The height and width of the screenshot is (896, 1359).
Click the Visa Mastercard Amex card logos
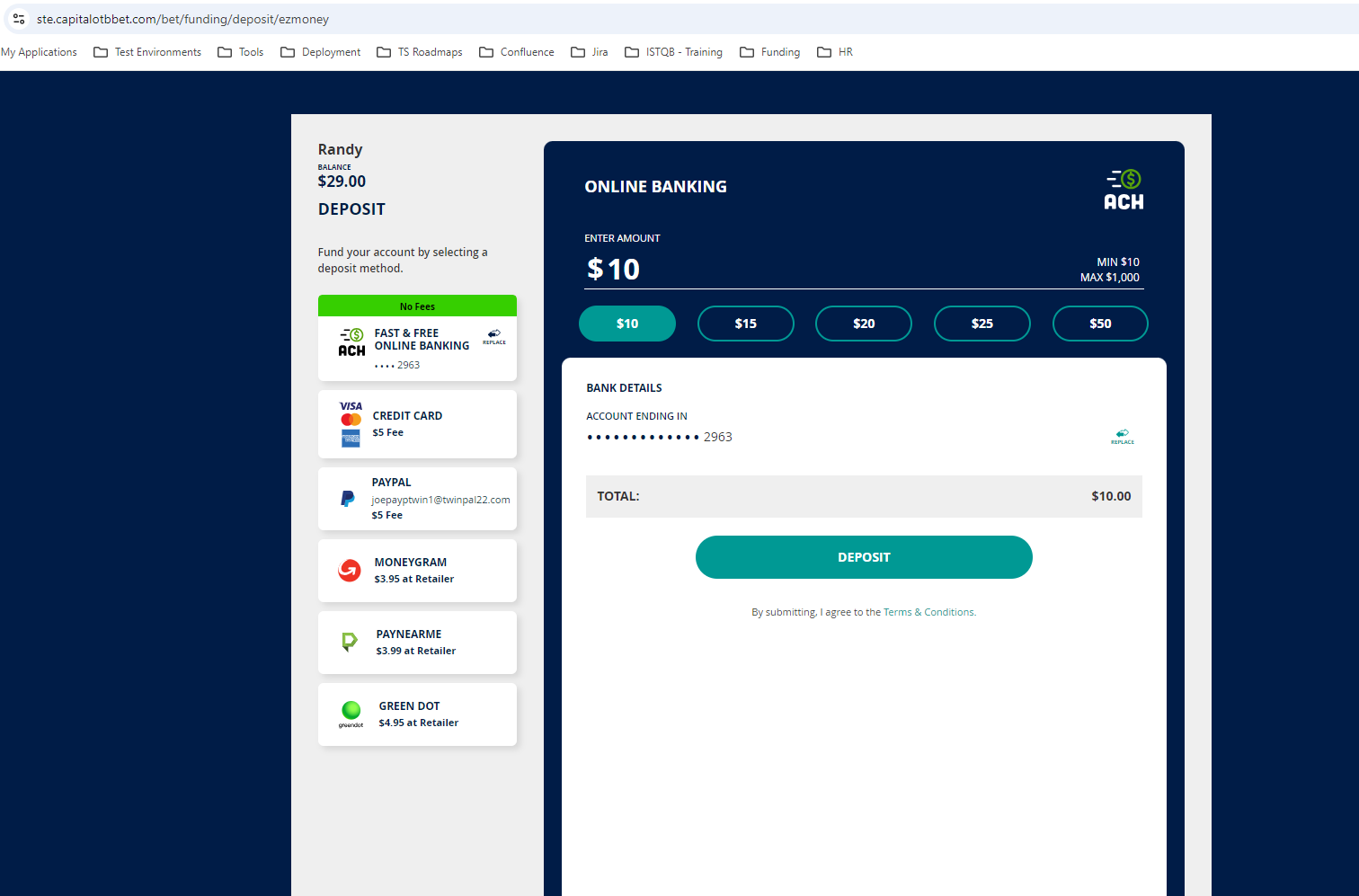coord(351,424)
